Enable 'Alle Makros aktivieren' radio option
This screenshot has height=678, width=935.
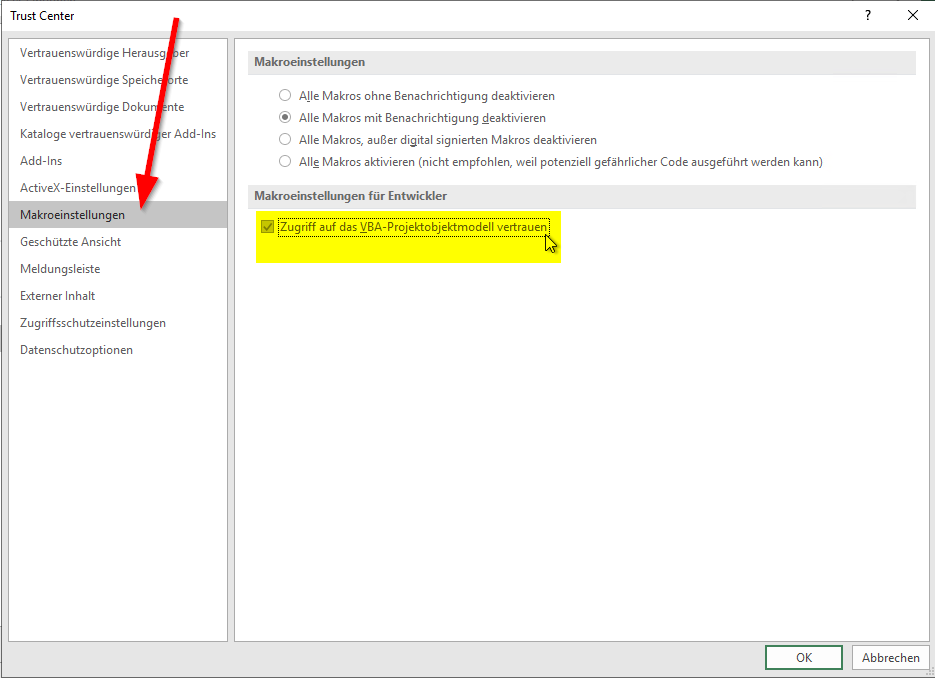[285, 162]
